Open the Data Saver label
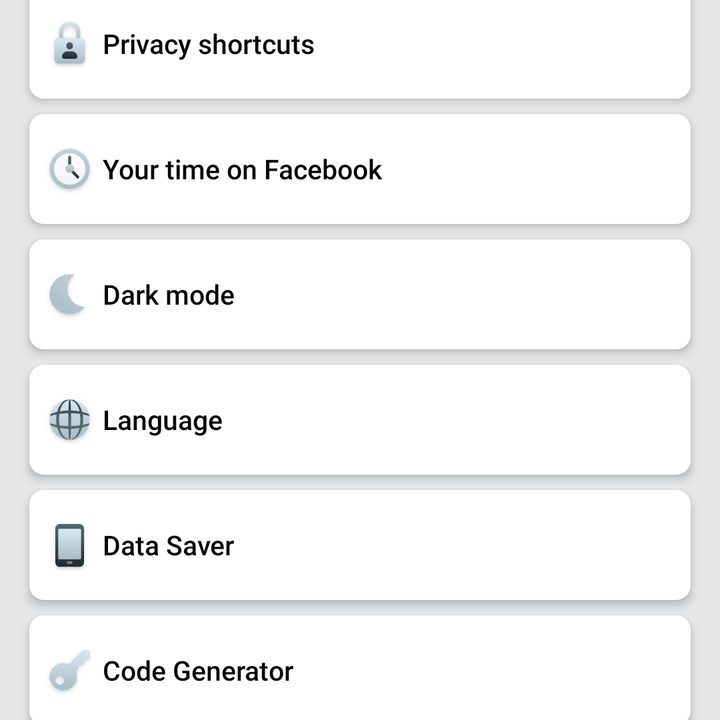Image resolution: width=720 pixels, height=720 pixels. coord(169,546)
